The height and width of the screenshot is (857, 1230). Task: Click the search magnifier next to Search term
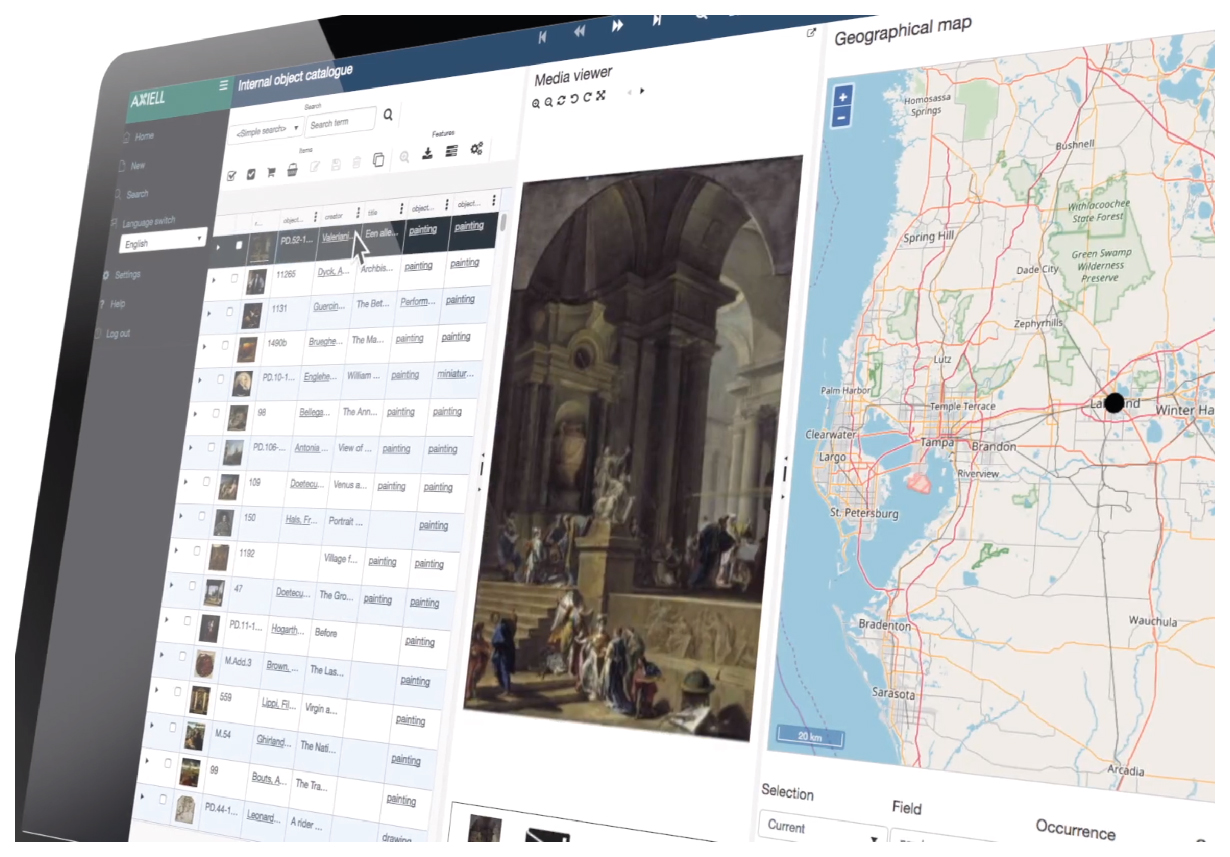pos(388,113)
